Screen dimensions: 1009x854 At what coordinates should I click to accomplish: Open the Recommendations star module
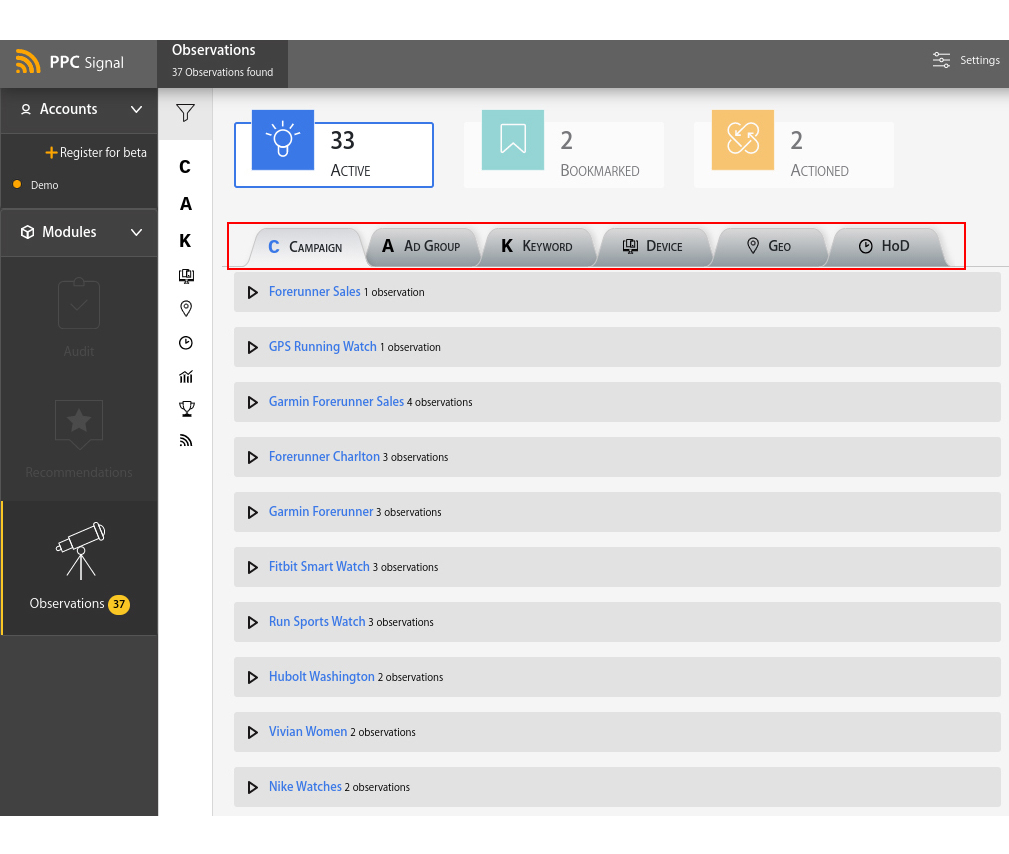79,440
